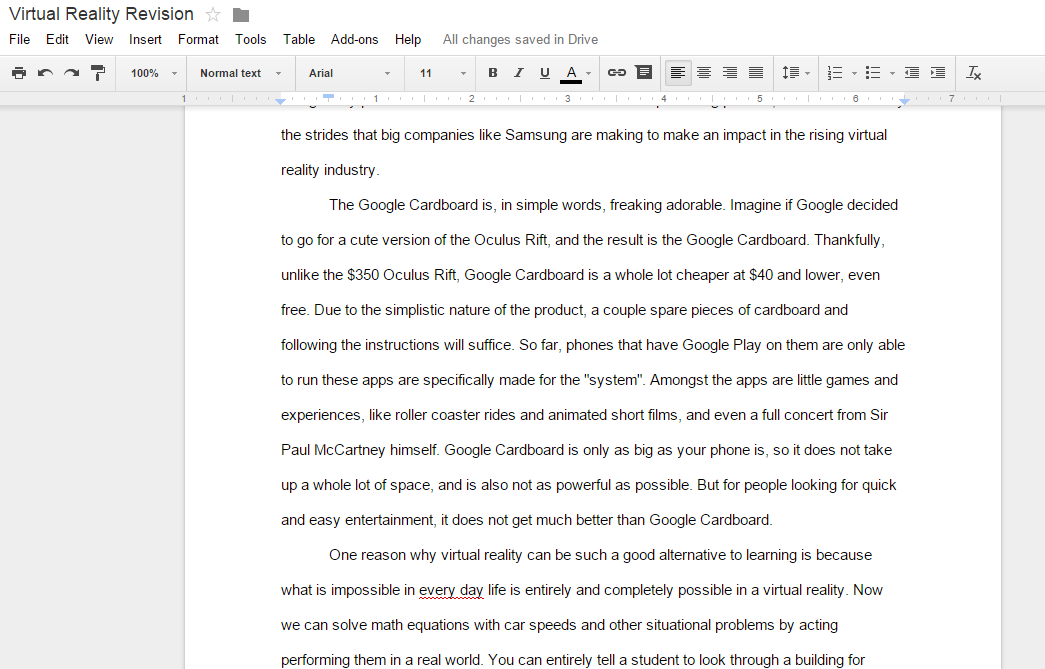Star the Virtual Reality Revision document

[x=213, y=15]
